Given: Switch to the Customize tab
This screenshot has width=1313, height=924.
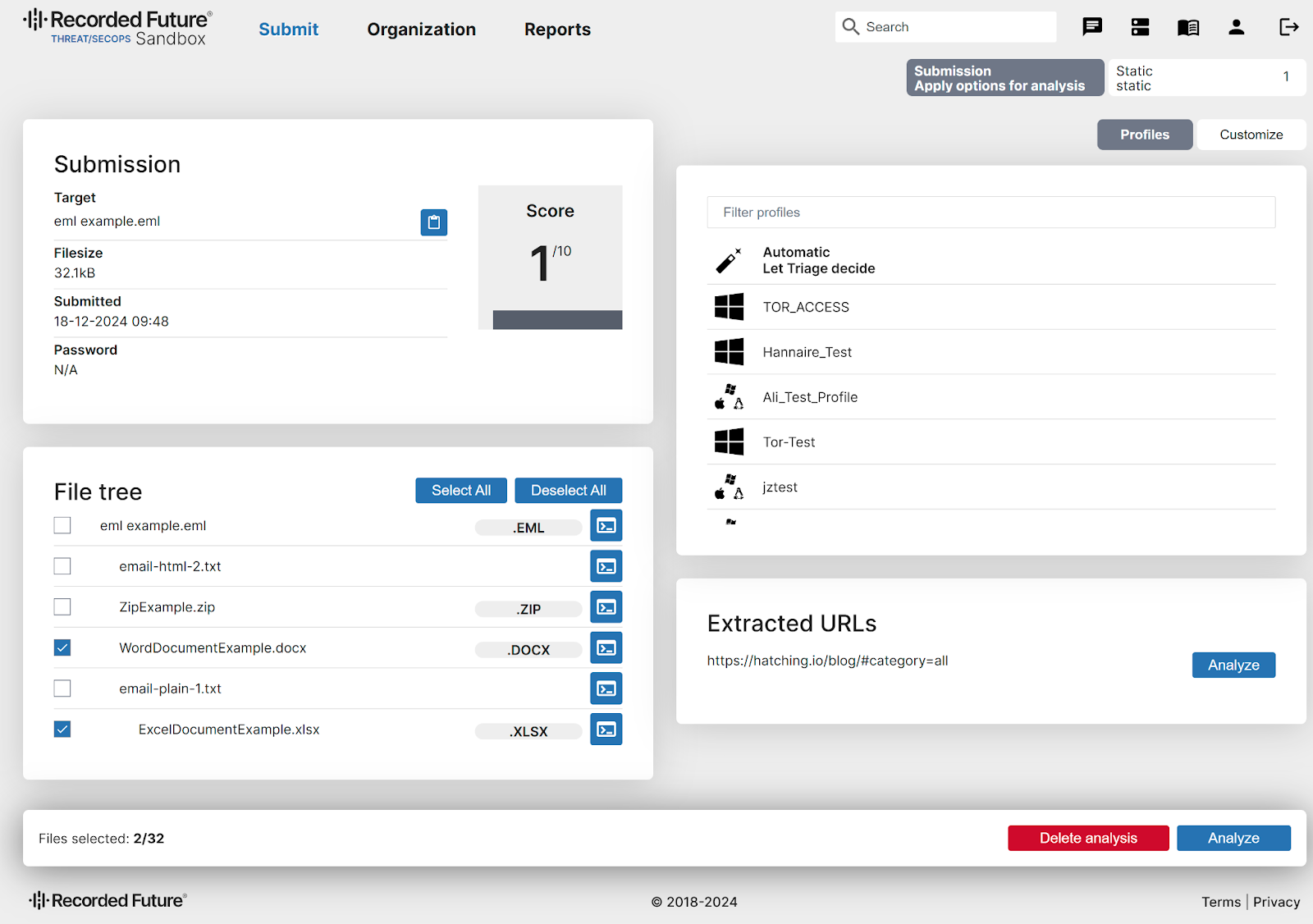Looking at the screenshot, I should 1251,135.
